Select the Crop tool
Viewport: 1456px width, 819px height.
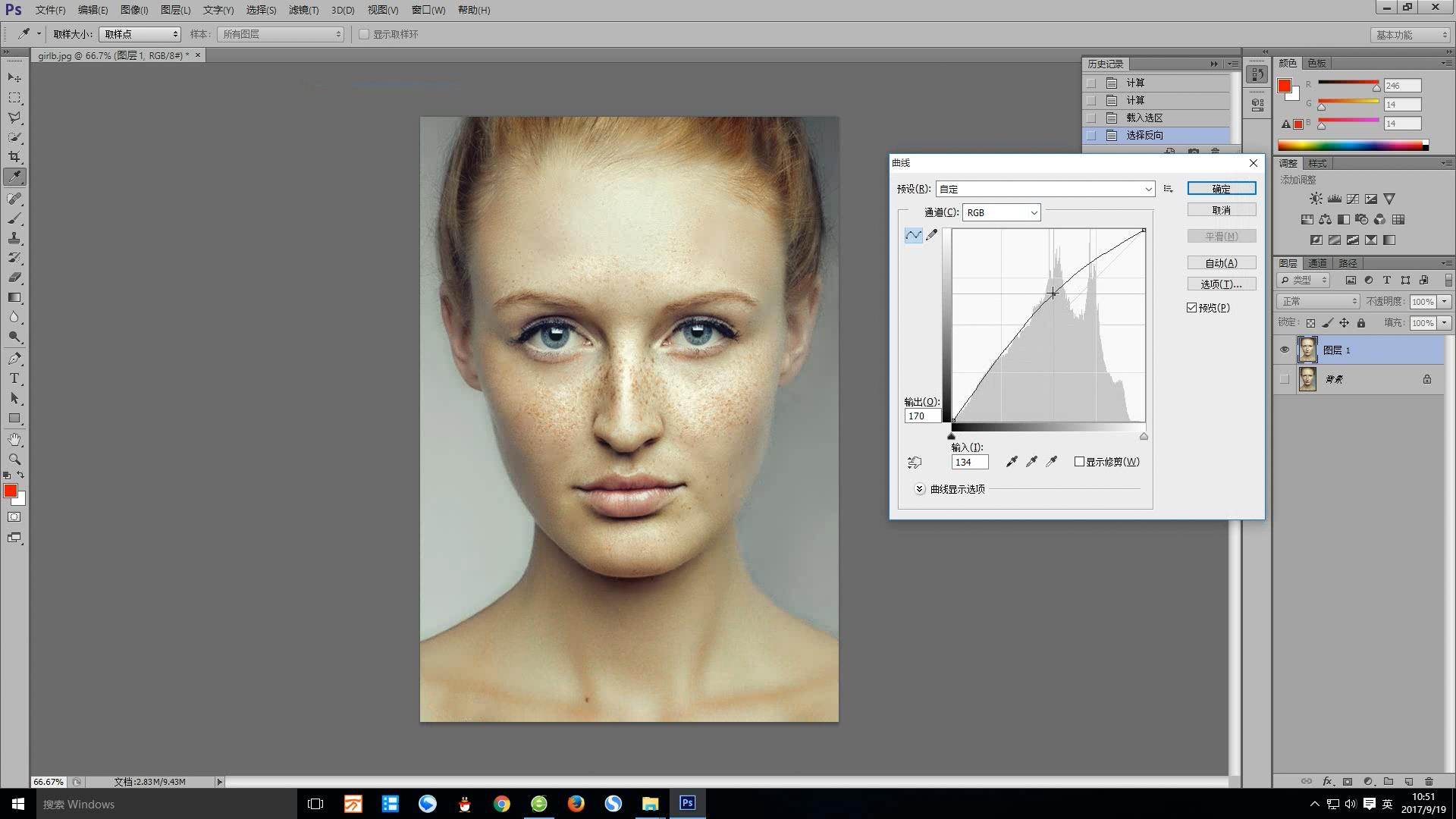point(14,157)
